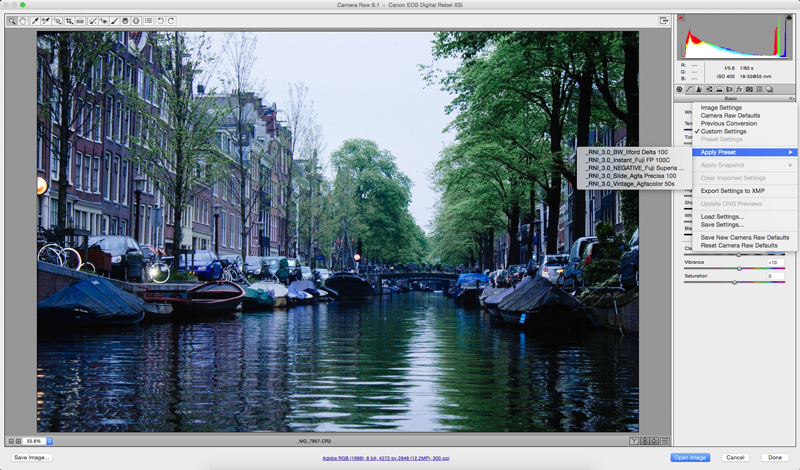
Task: Open the Effects (fx) panel tab
Action: (x=739, y=89)
